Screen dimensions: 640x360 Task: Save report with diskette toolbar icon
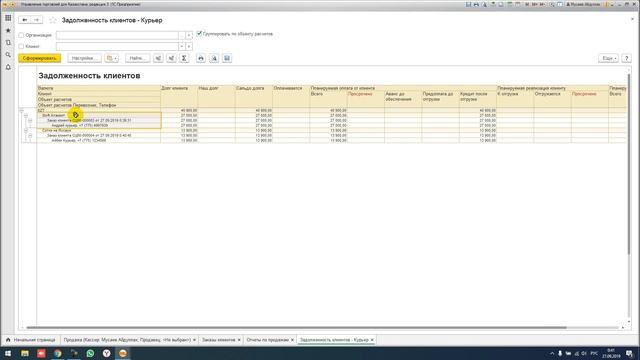227,58
